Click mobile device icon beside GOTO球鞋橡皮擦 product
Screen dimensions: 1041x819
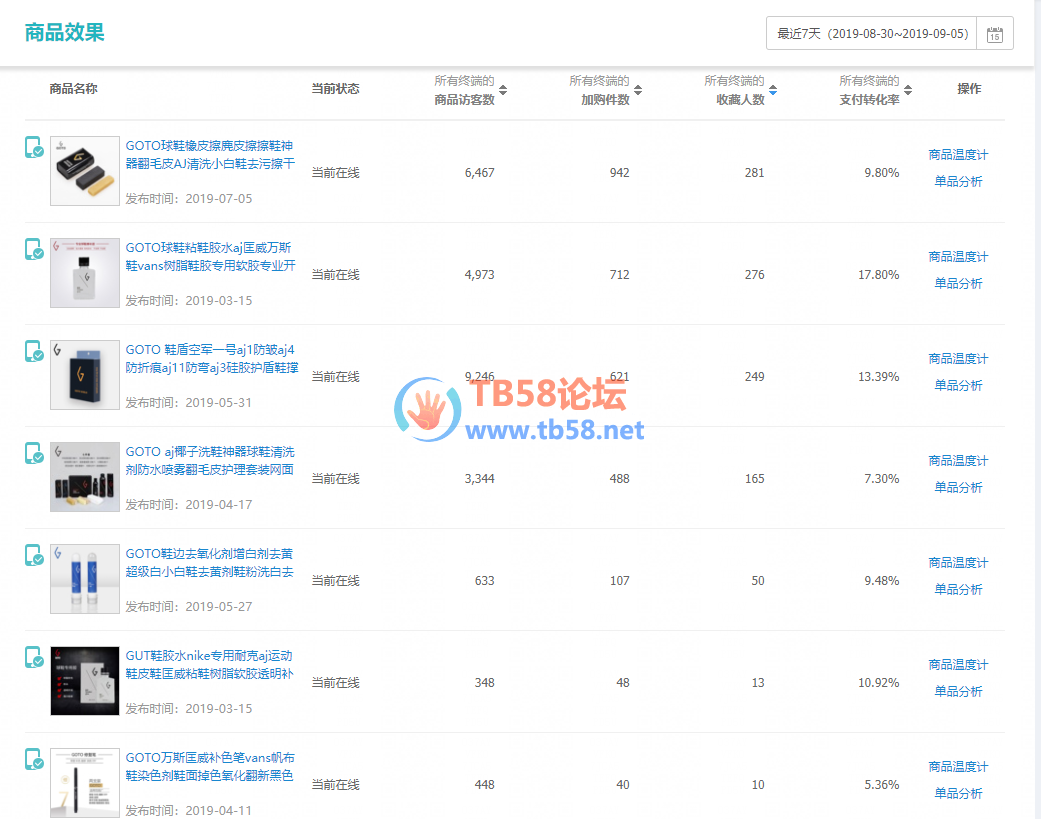pyautogui.click(x=34, y=147)
